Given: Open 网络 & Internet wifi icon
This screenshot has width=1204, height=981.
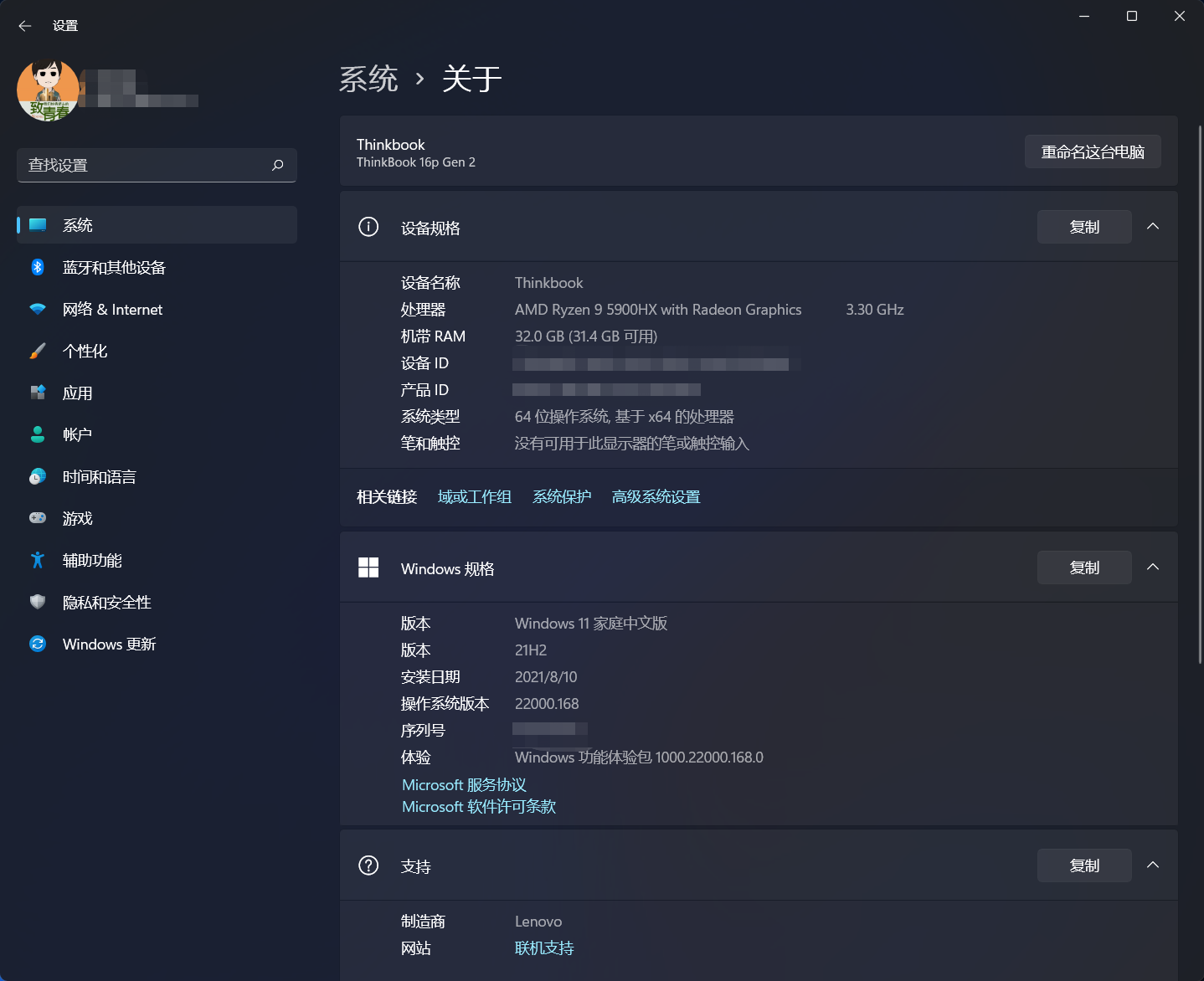Looking at the screenshot, I should click(38, 309).
